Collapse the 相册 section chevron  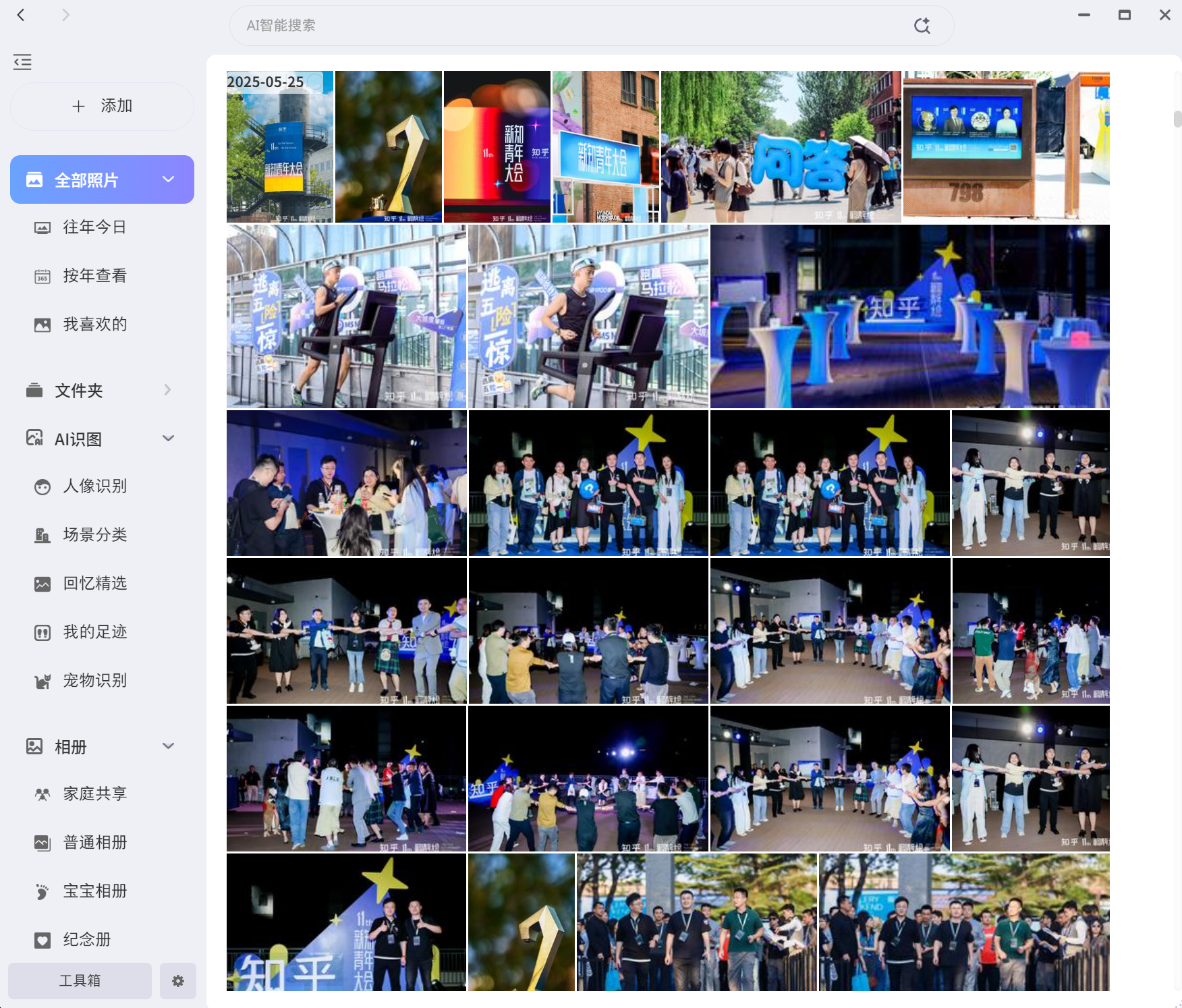[169, 746]
